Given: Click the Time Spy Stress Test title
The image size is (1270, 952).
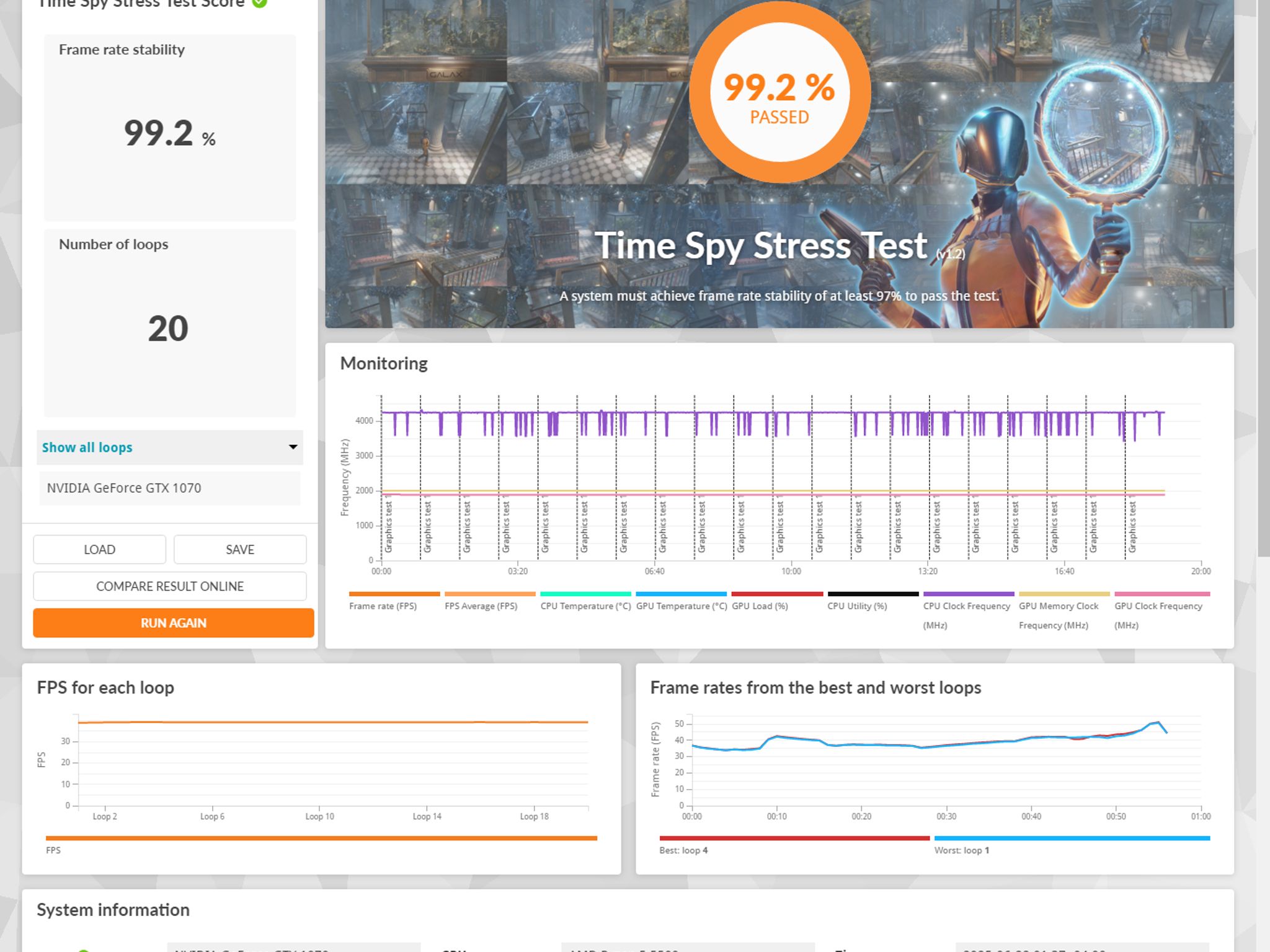Looking at the screenshot, I should (762, 246).
